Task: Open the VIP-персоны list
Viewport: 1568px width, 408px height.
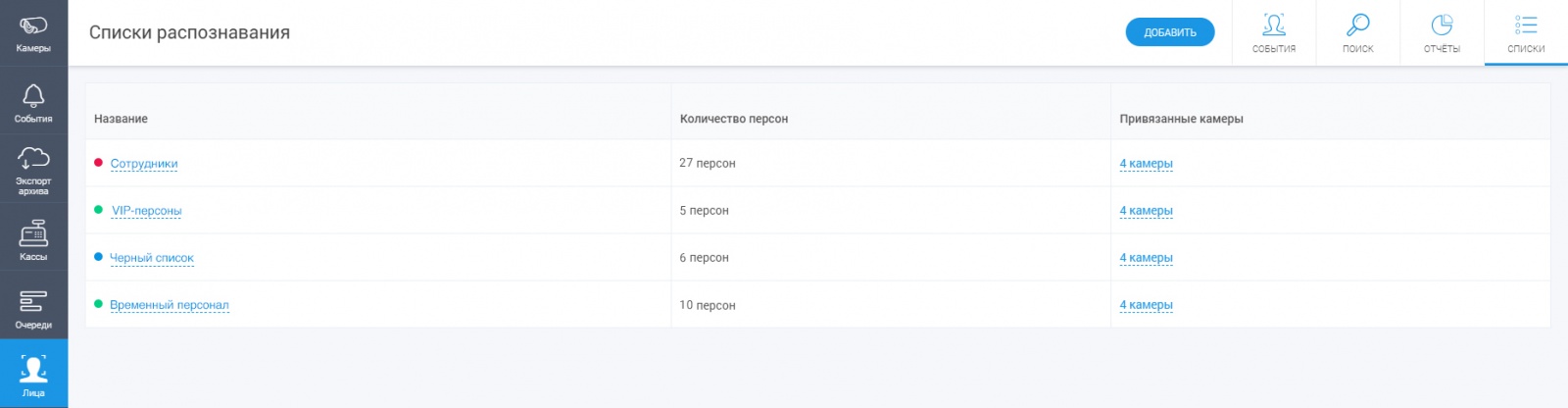Action: pyautogui.click(x=146, y=211)
